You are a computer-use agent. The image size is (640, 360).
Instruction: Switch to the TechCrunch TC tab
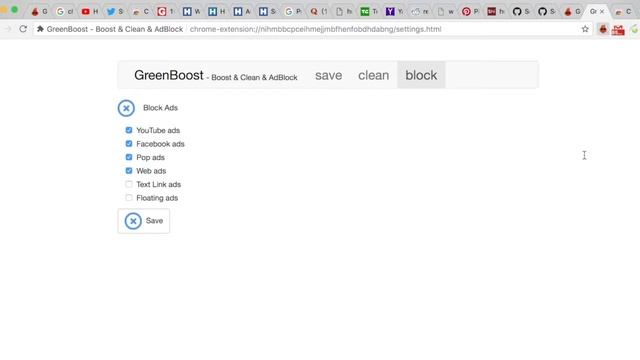tap(369, 11)
